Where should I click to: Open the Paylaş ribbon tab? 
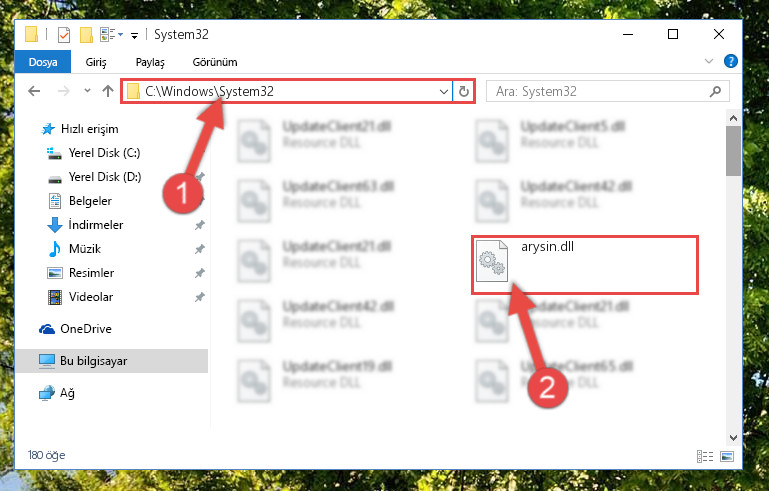pyautogui.click(x=150, y=62)
